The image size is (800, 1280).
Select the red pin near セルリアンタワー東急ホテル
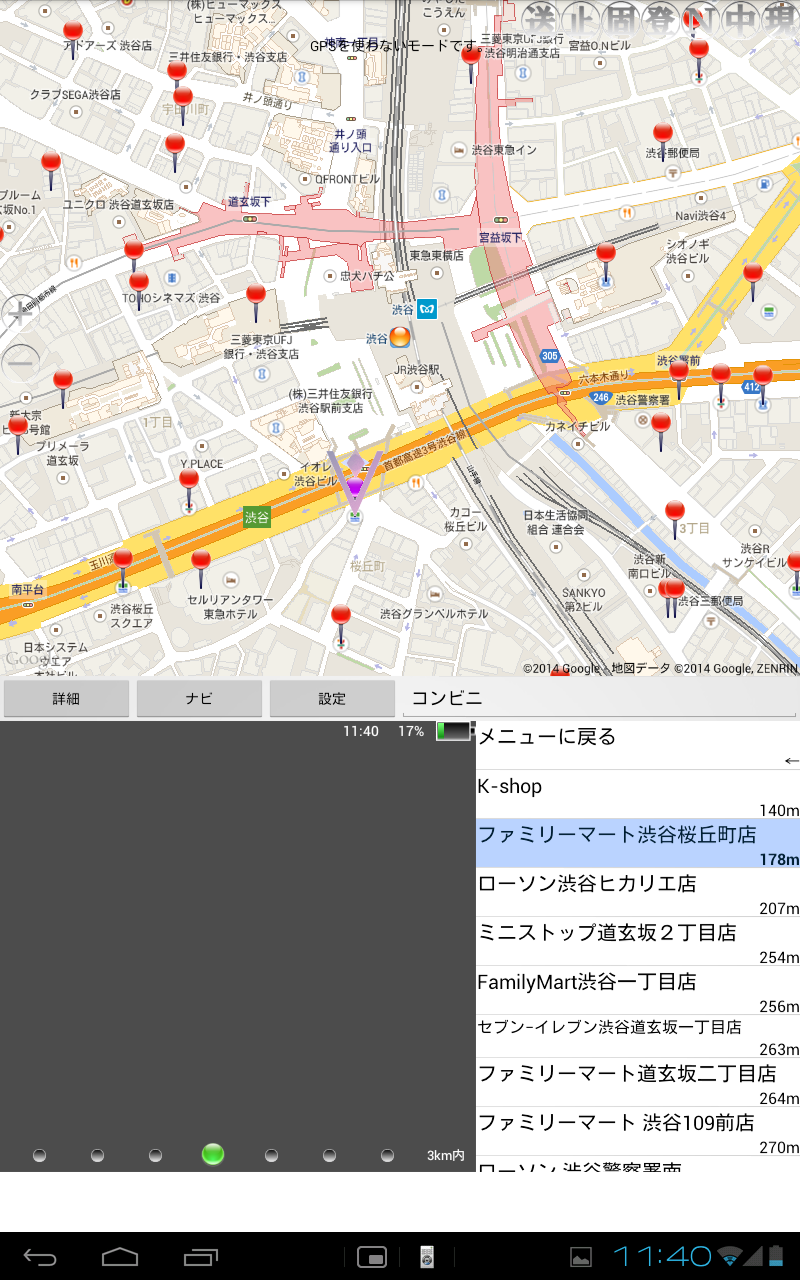click(x=201, y=568)
